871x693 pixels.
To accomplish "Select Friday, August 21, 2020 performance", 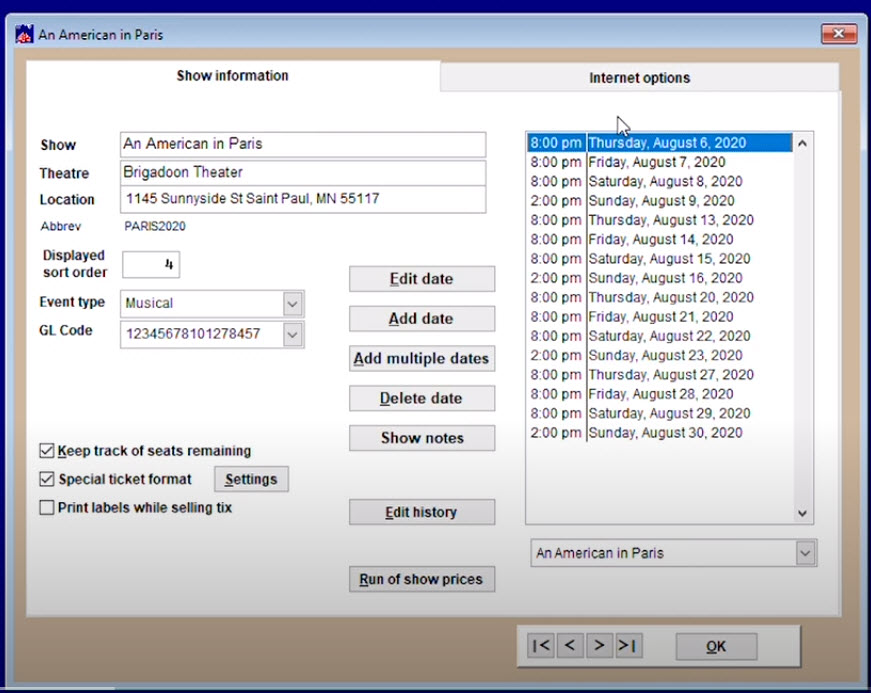I will (659, 317).
